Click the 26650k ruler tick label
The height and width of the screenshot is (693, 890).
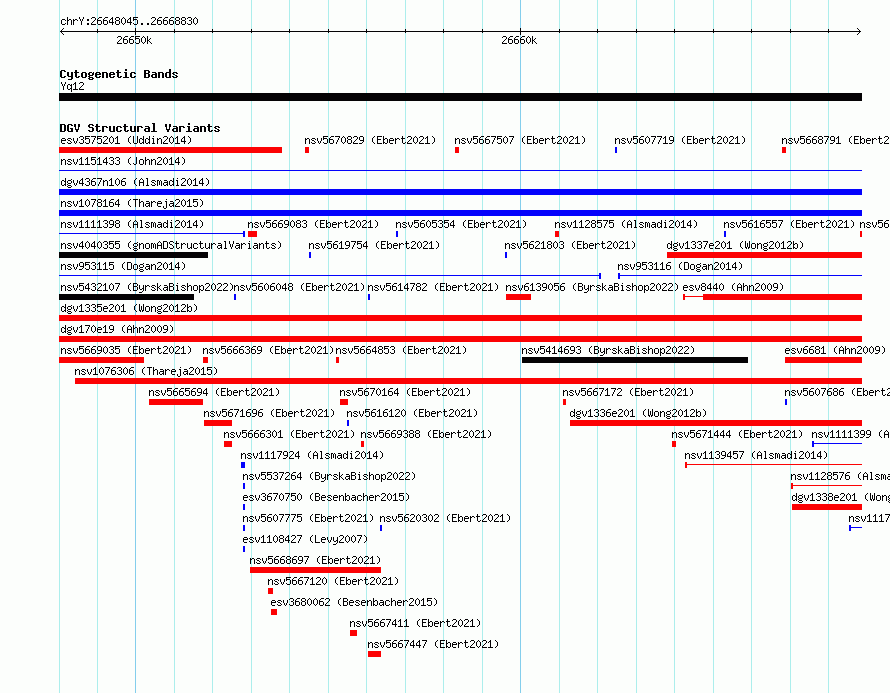tap(134, 40)
